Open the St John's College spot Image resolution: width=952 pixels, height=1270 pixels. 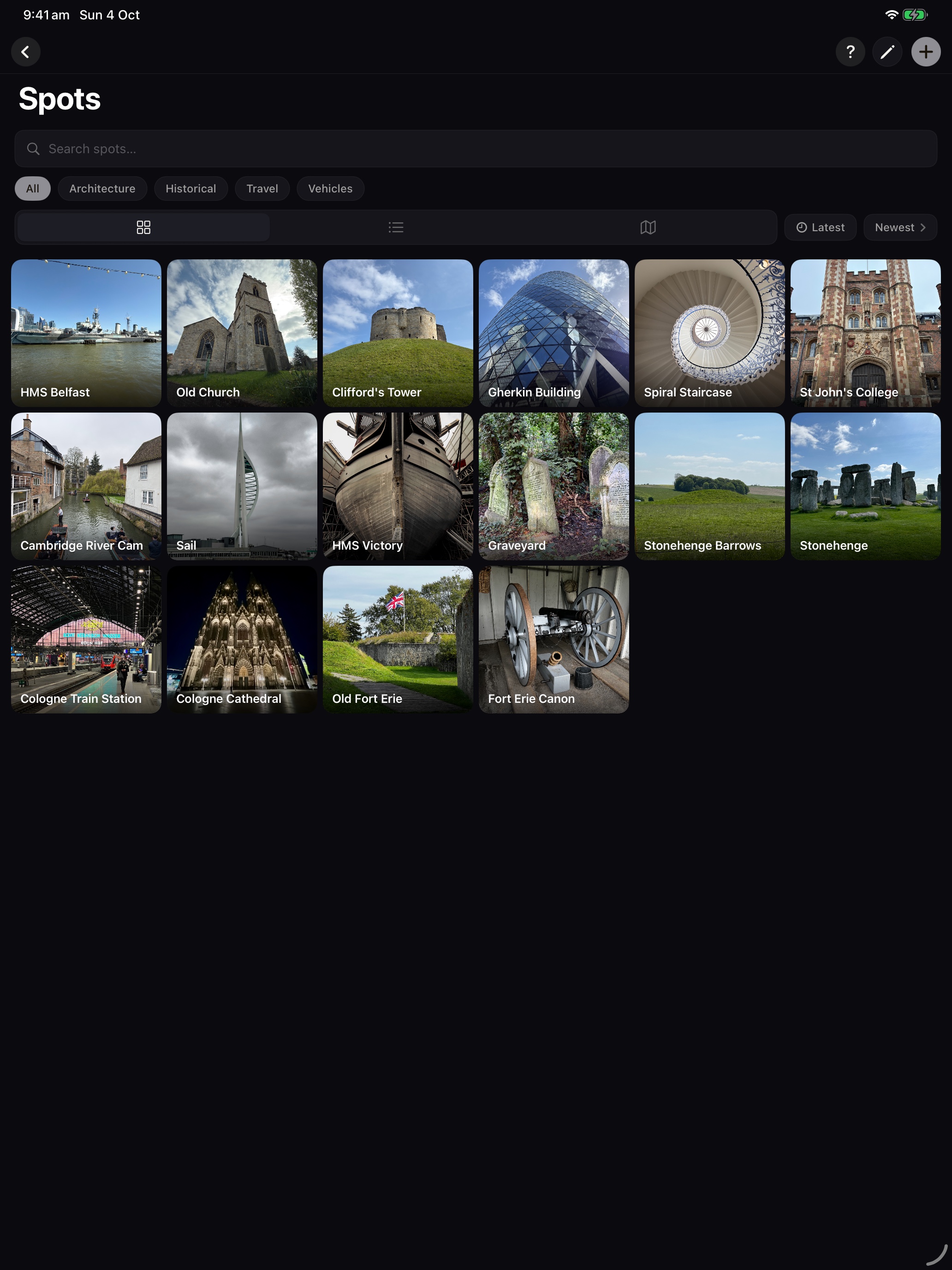coord(865,333)
